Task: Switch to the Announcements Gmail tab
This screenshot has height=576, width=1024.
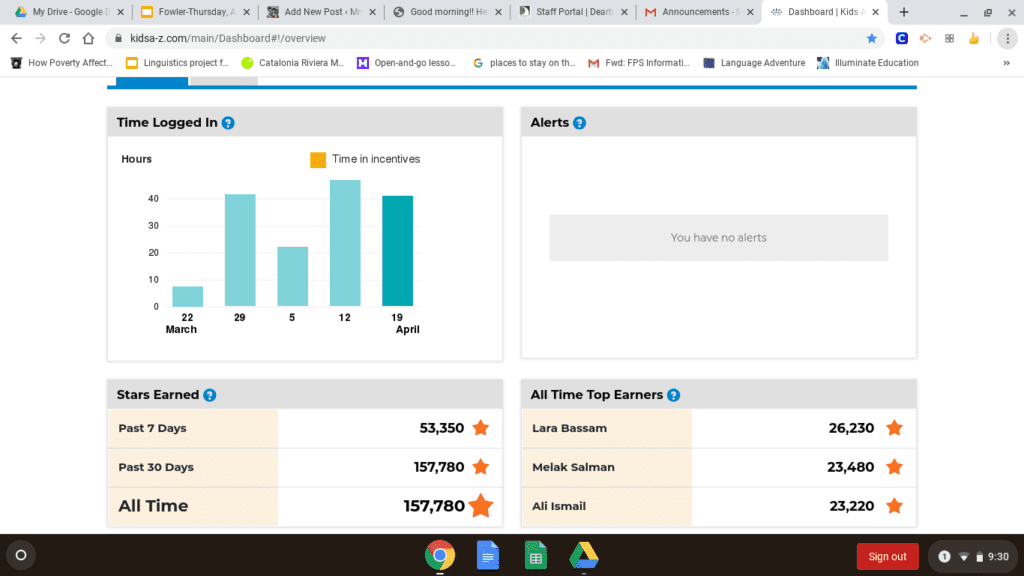Action: tap(698, 12)
